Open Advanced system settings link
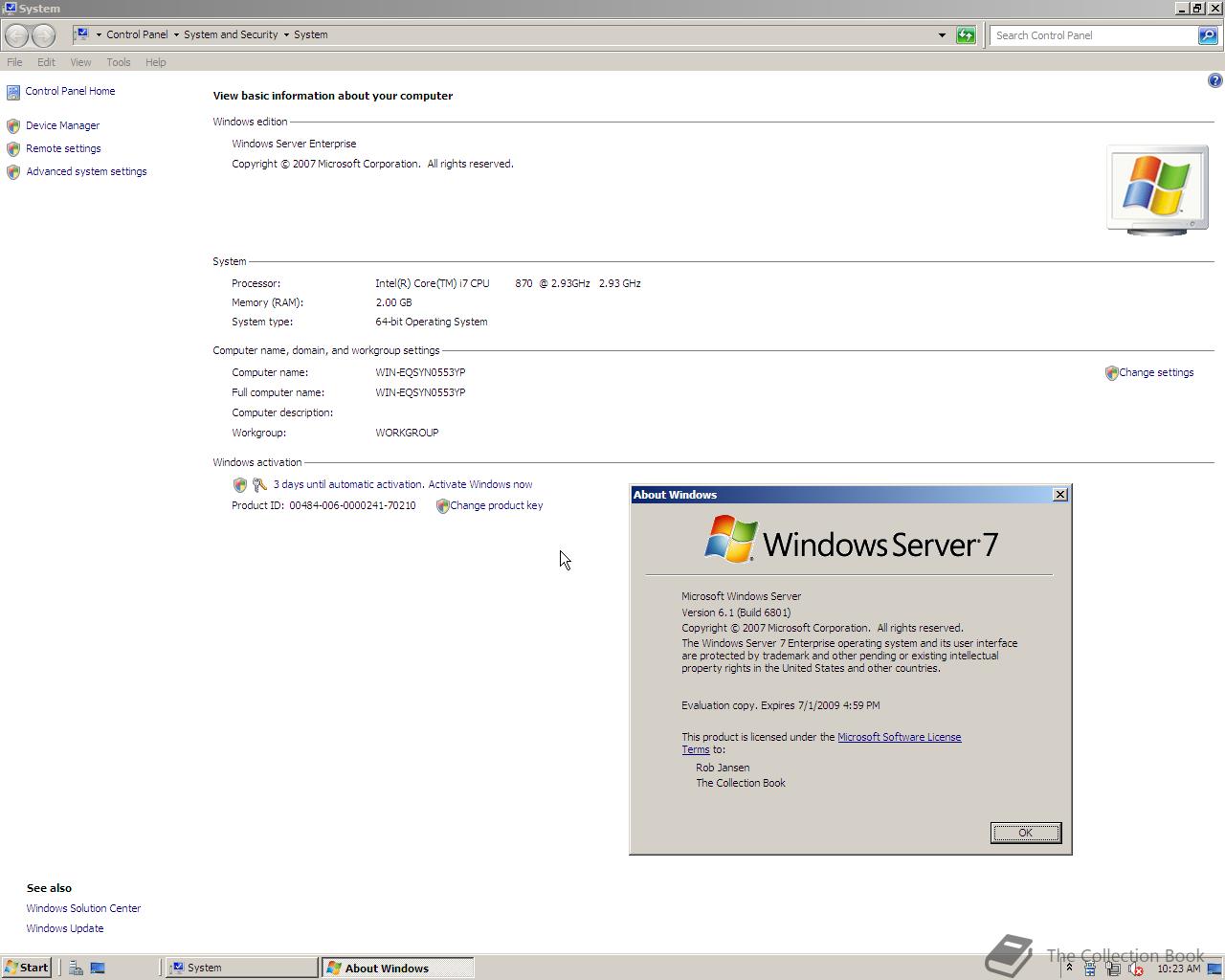 point(86,171)
